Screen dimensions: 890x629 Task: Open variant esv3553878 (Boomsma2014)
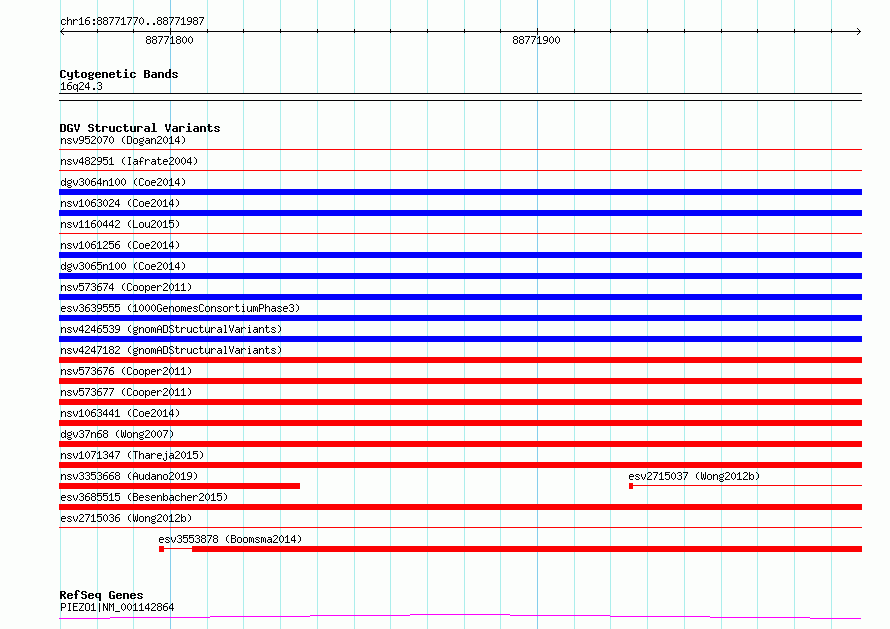[230, 539]
